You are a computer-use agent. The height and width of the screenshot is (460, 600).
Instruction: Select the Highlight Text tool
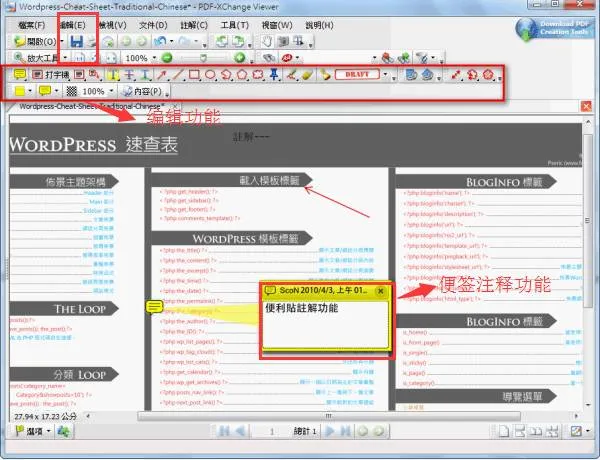pyautogui.click(x=112, y=74)
